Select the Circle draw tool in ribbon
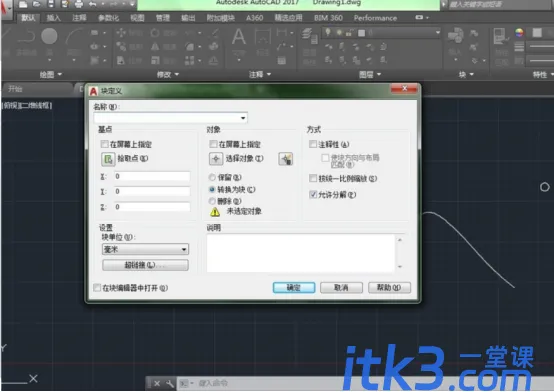 [x=49, y=36]
